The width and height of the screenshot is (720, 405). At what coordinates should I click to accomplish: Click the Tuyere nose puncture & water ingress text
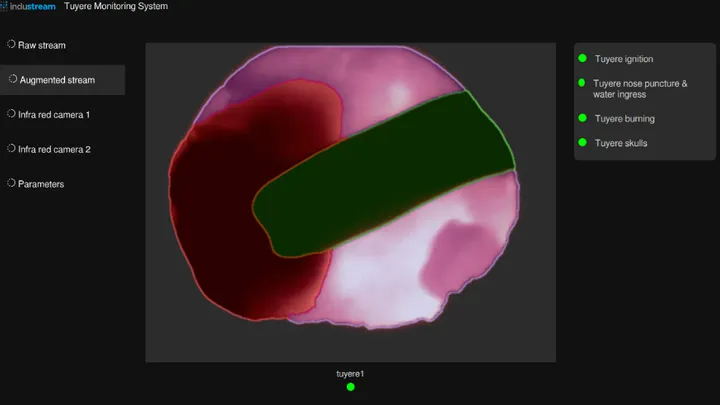coord(640,89)
